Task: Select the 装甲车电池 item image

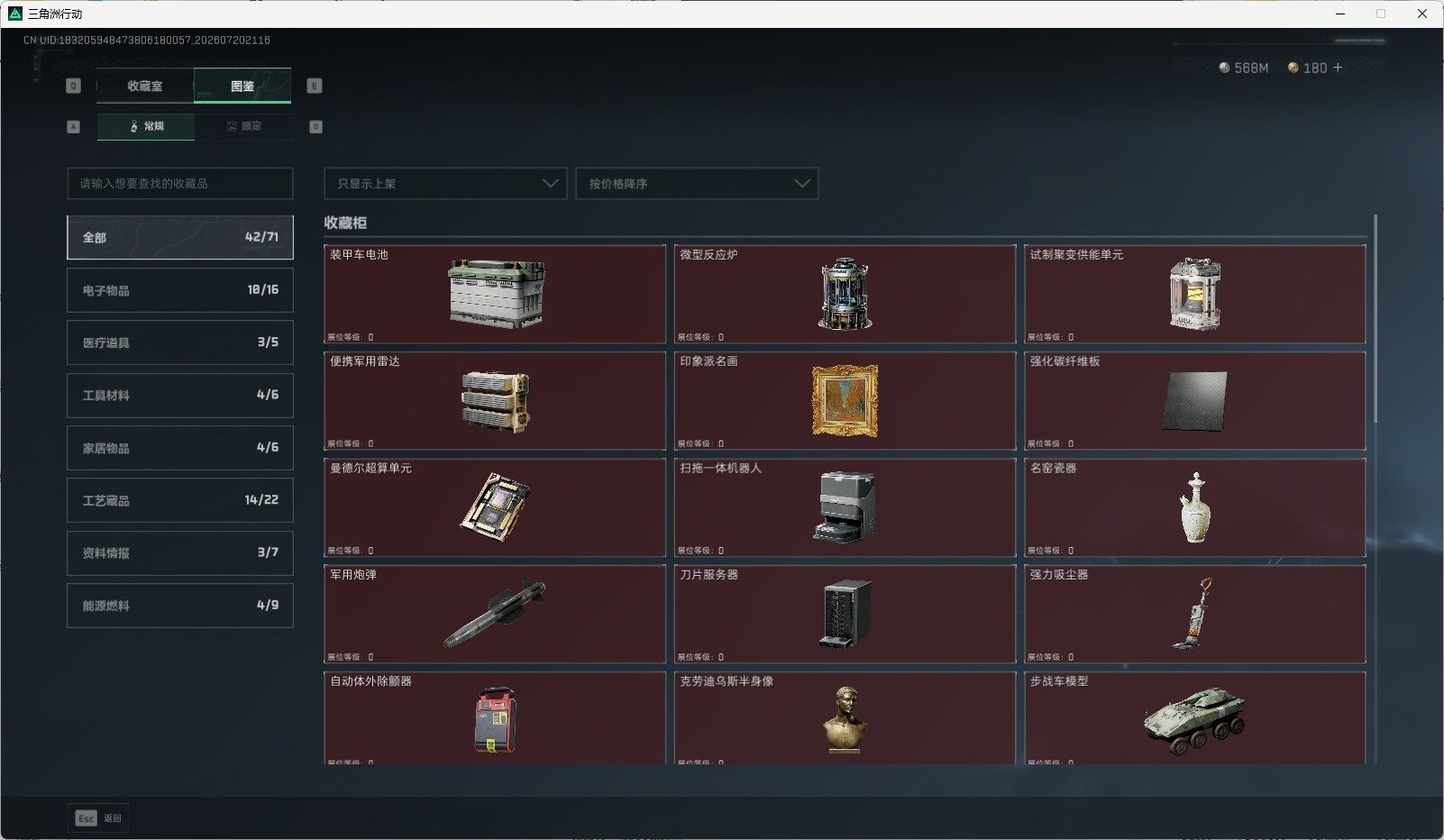Action: coord(496,294)
